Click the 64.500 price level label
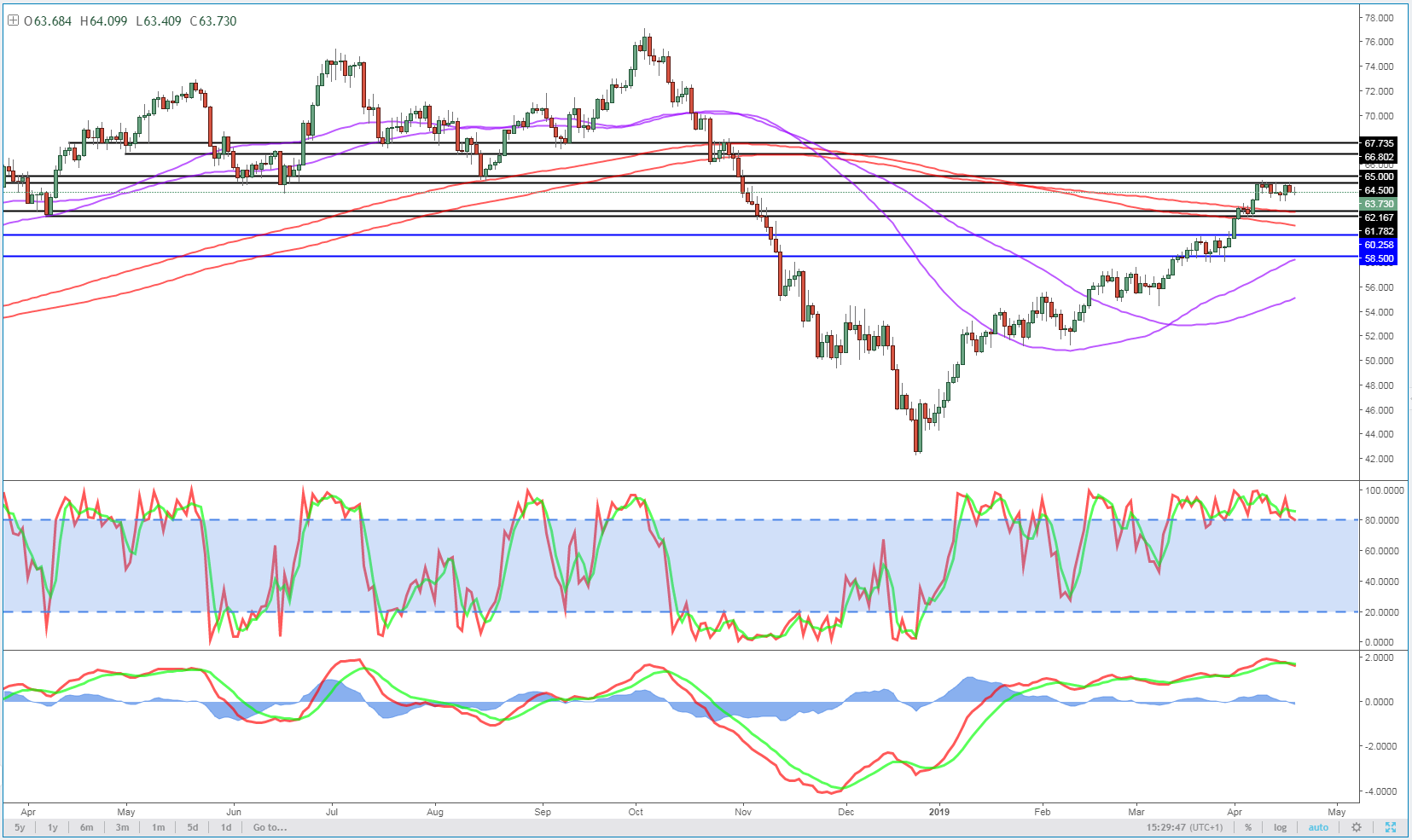This screenshot has width=1412, height=840. [x=1379, y=190]
